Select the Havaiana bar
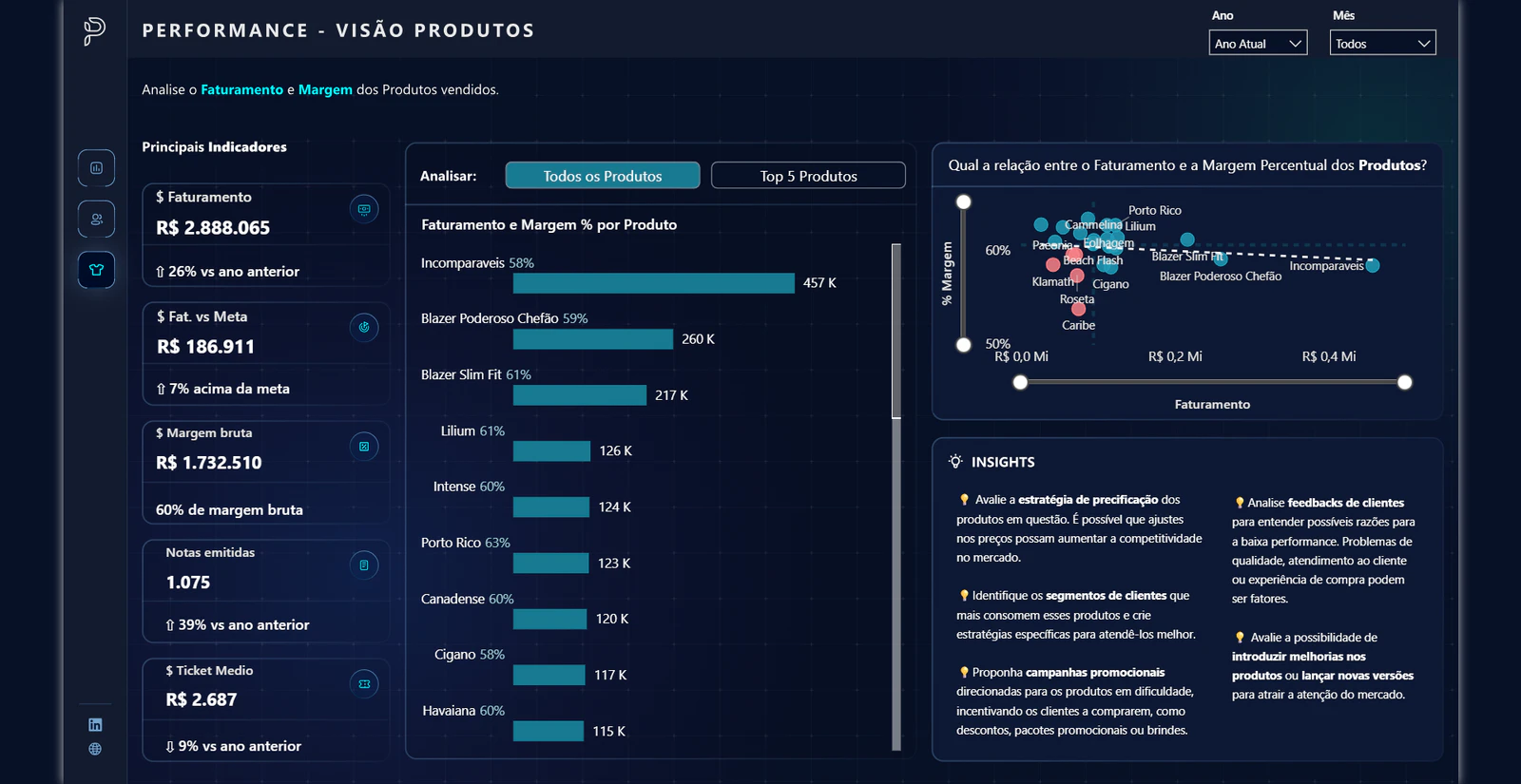Viewport: 1521px width, 784px height. 549,732
